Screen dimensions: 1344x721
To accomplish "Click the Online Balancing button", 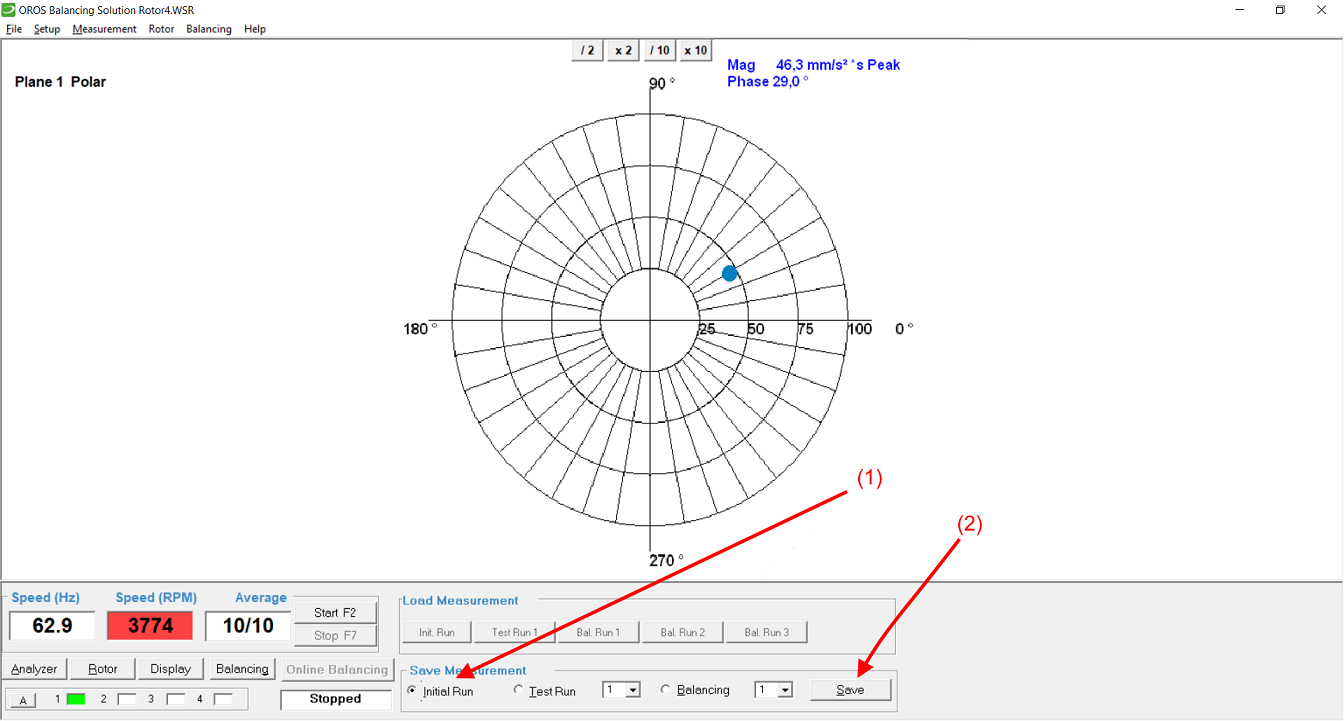I will [337, 669].
